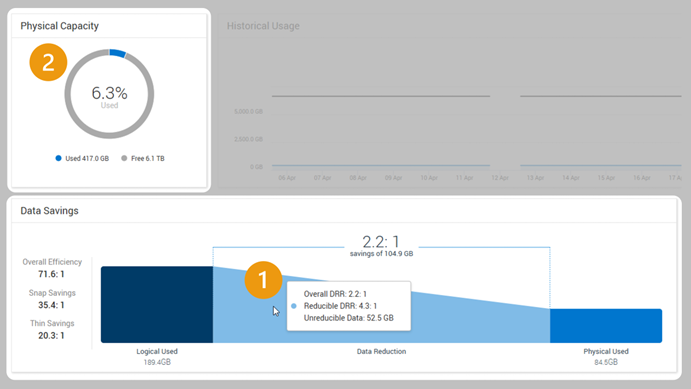Image resolution: width=691 pixels, height=389 pixels.
Task: Click the savings of 104.9 GB text
Action: click(382, 254)
